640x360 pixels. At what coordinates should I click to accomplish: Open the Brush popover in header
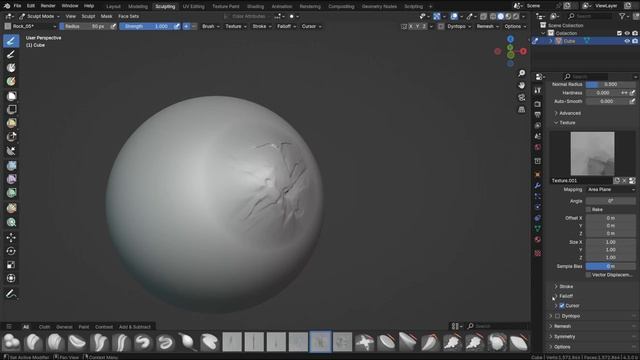coord(211,26)
